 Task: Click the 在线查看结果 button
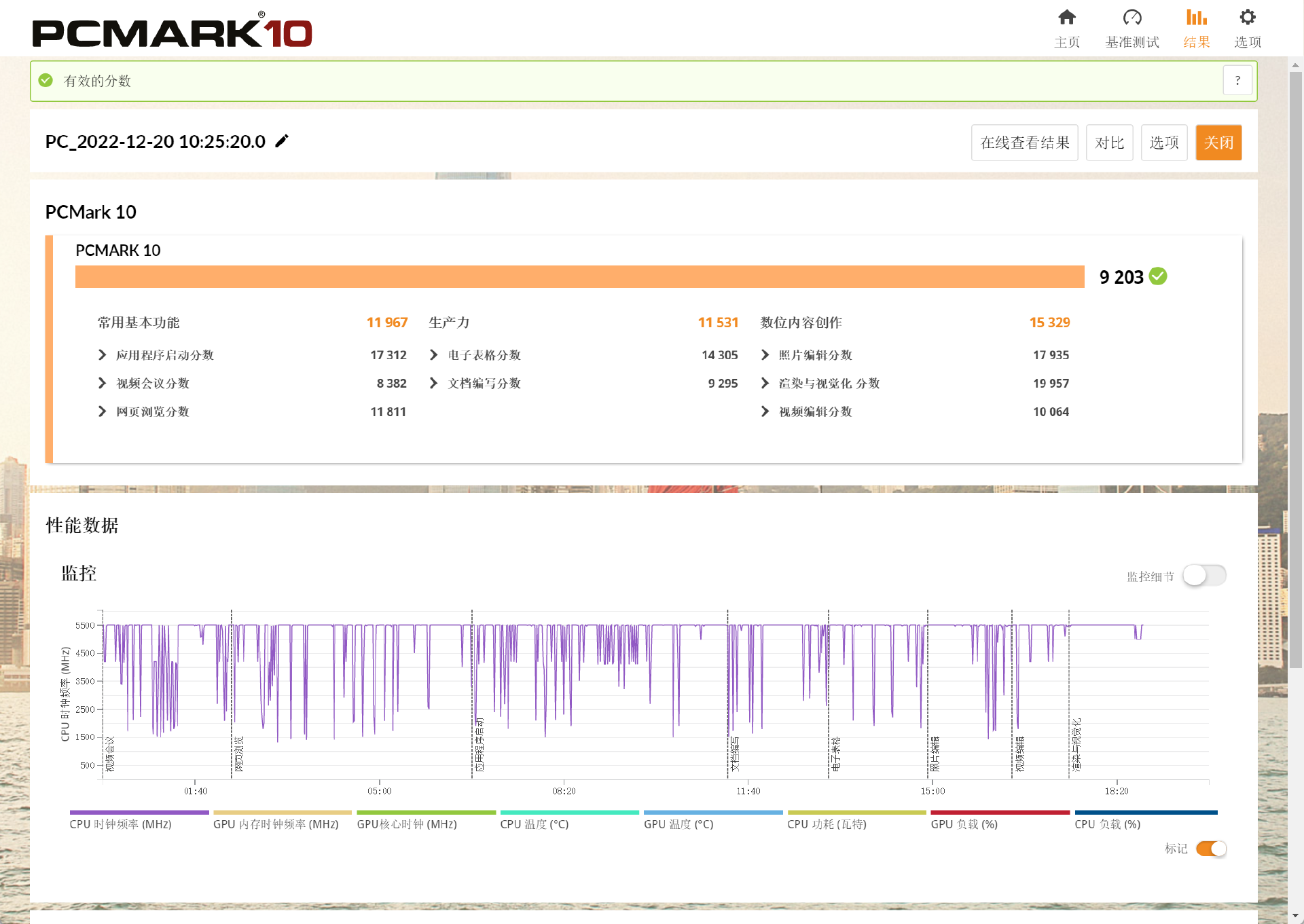pyautogui.click(x=1024, y=143)
